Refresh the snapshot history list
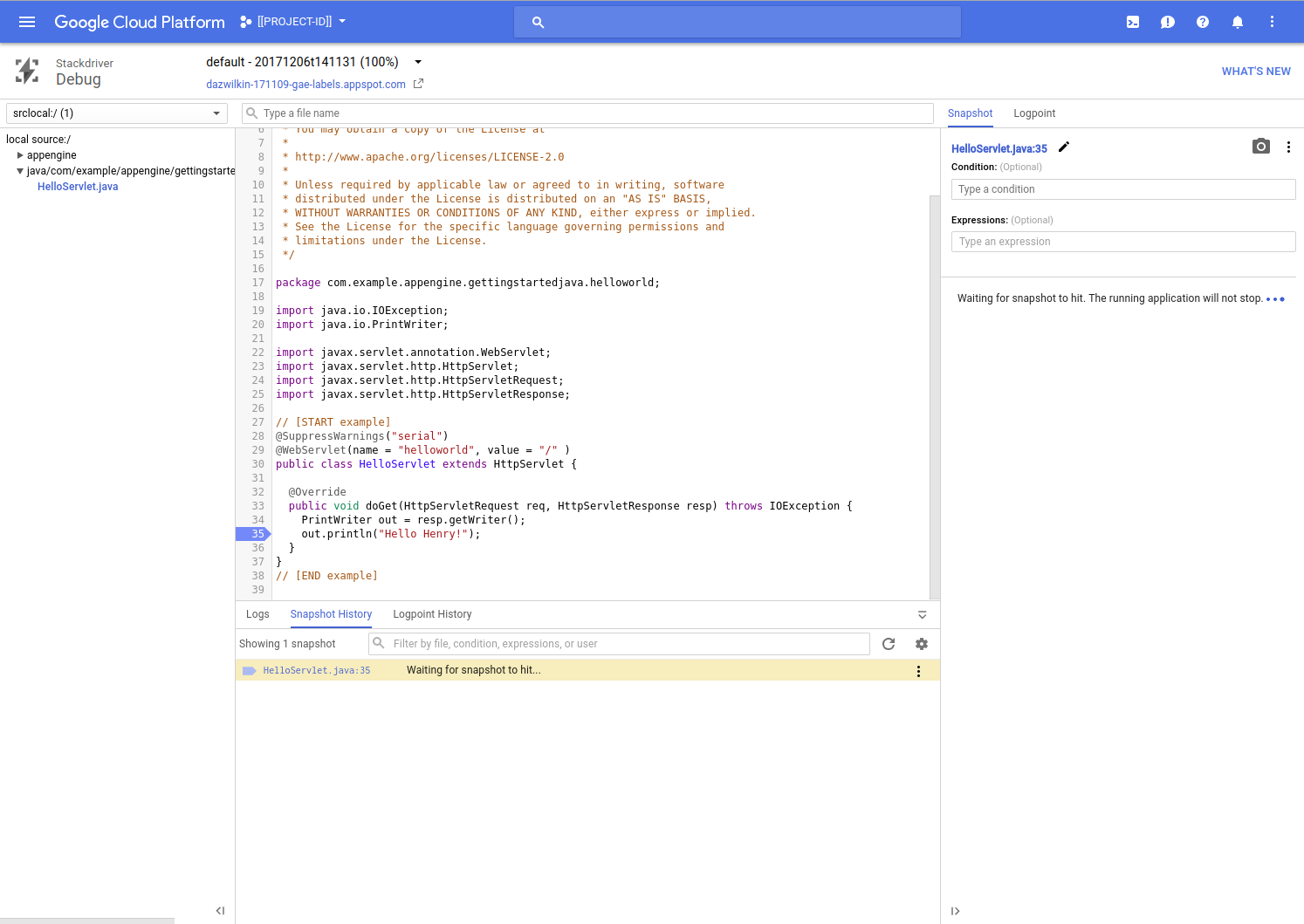The width and height of the screenshot is (1304, 924). point(889,644)
